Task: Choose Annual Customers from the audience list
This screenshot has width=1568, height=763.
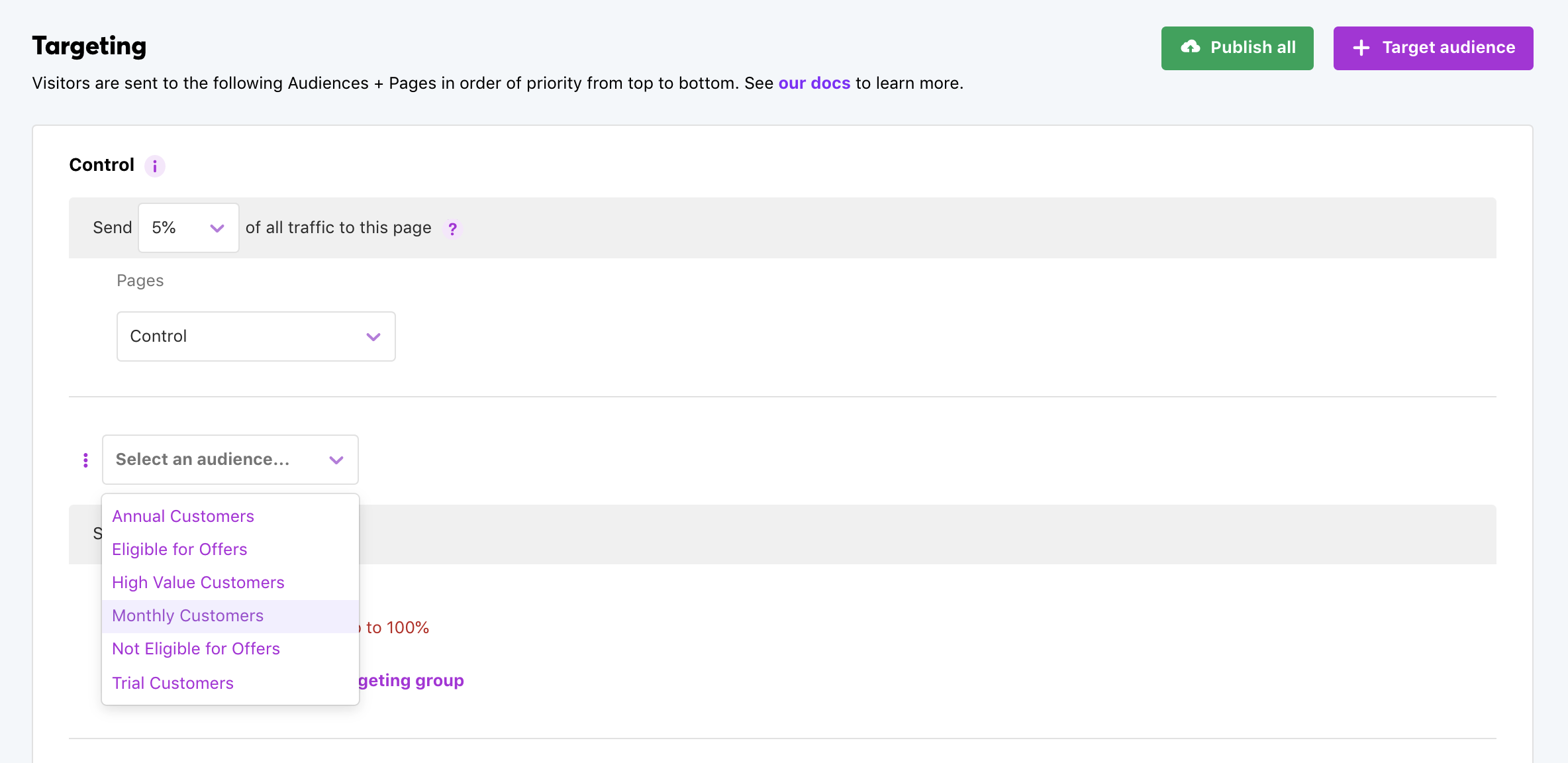Action: tap(183, 517)
